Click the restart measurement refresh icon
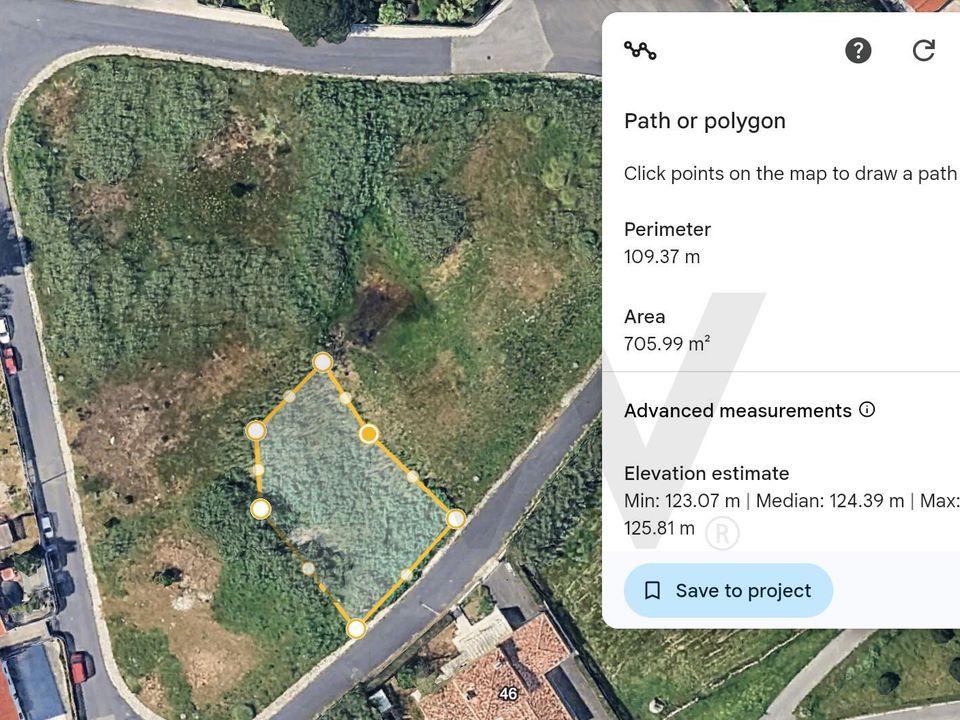Screen dimensions: 960x720 [924, 50]
